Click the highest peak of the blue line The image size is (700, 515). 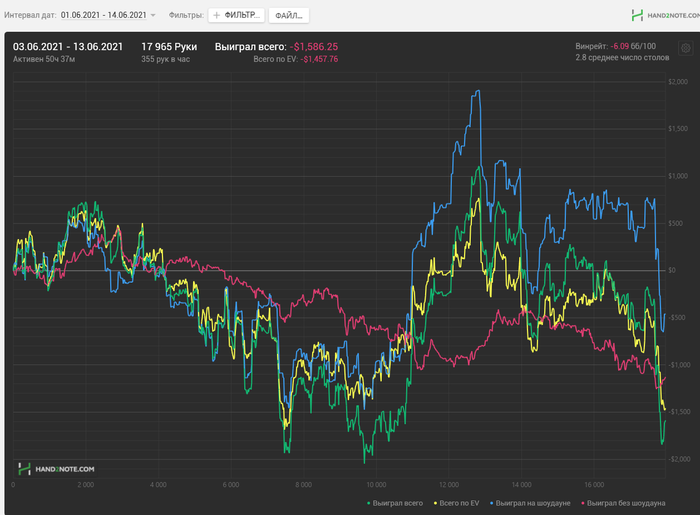tap(478, 92)
